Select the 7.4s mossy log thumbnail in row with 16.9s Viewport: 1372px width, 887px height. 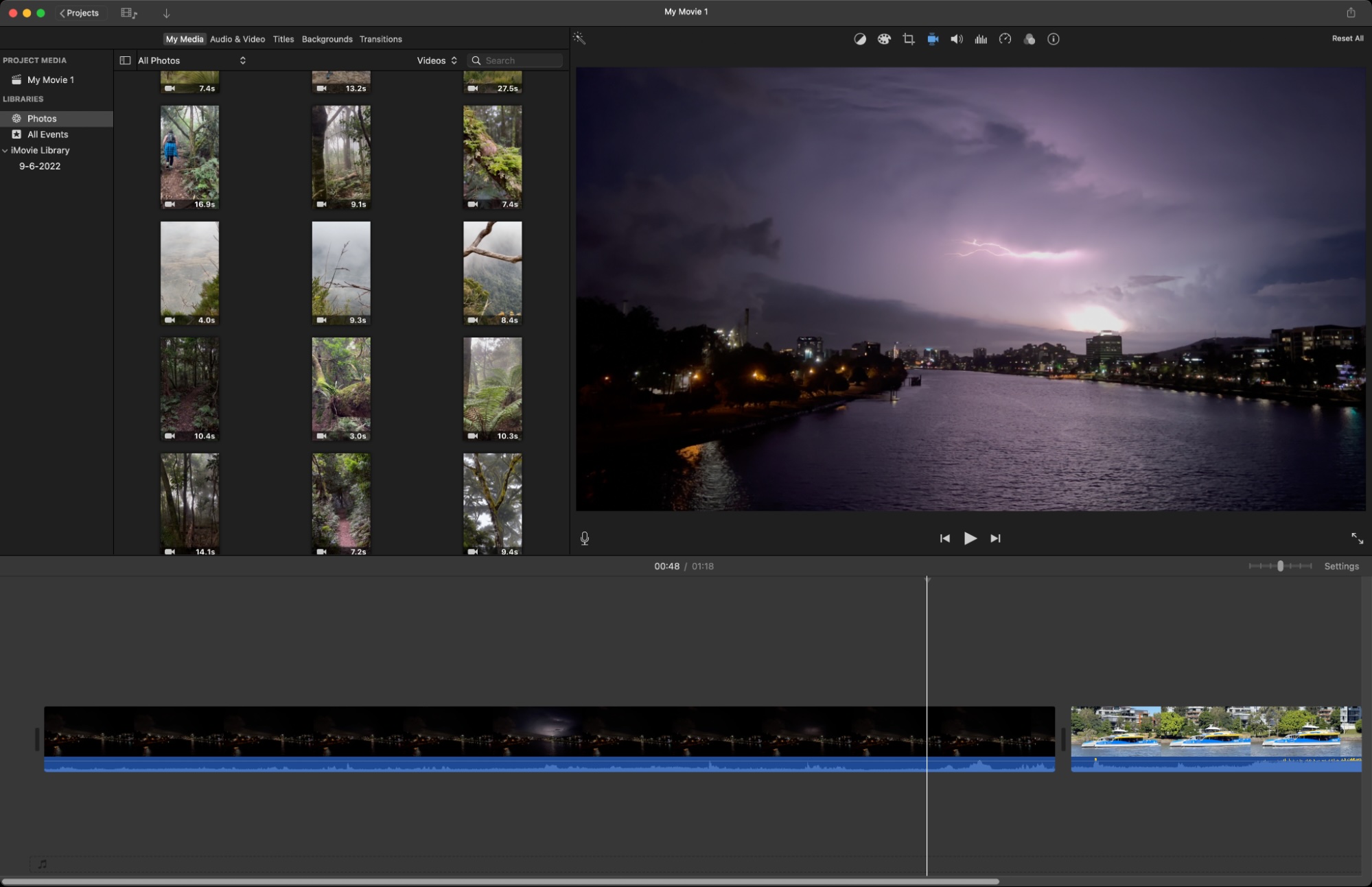[493, 157]
